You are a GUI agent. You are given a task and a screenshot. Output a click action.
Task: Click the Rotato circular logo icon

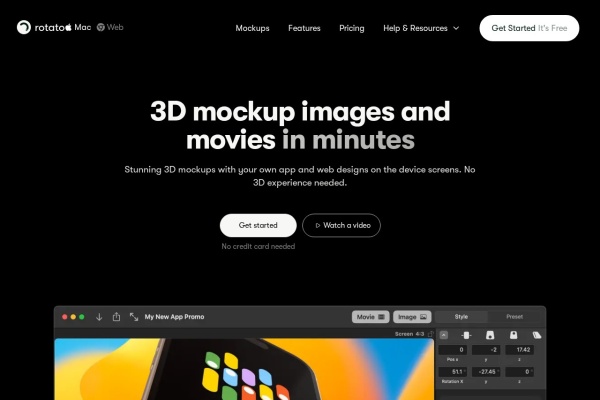pyautogui.click(x=24, y=27)
